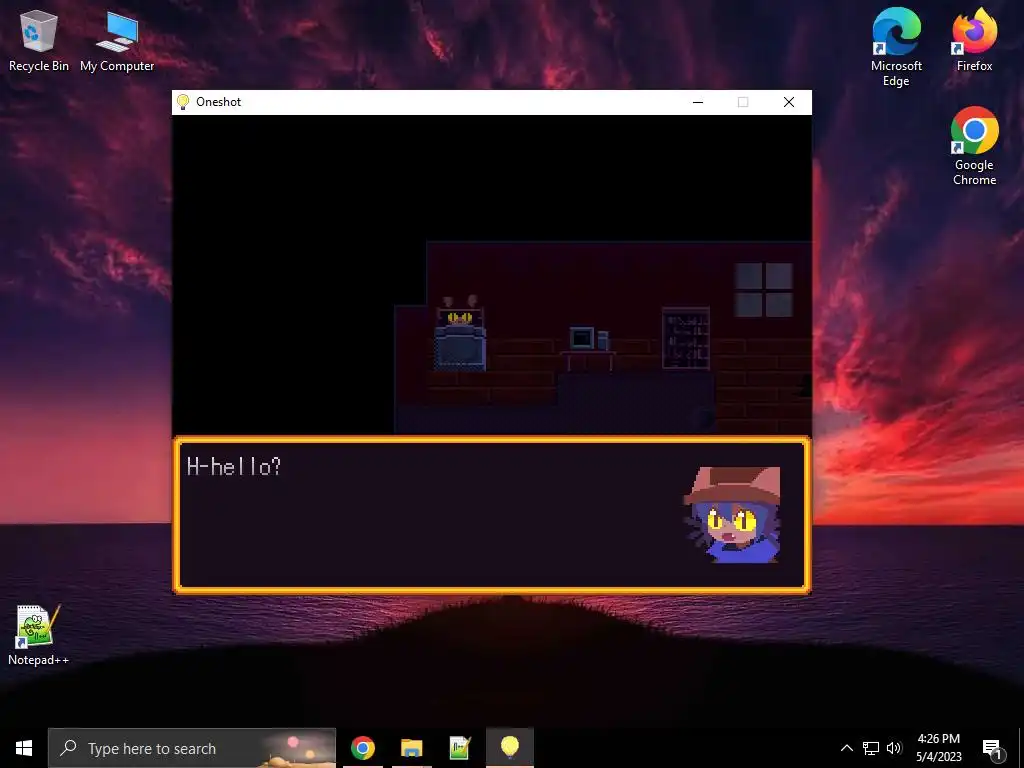Screen dimensions: 1024x768
Task: Show hidden system tray icons
Action: point(846,748)
